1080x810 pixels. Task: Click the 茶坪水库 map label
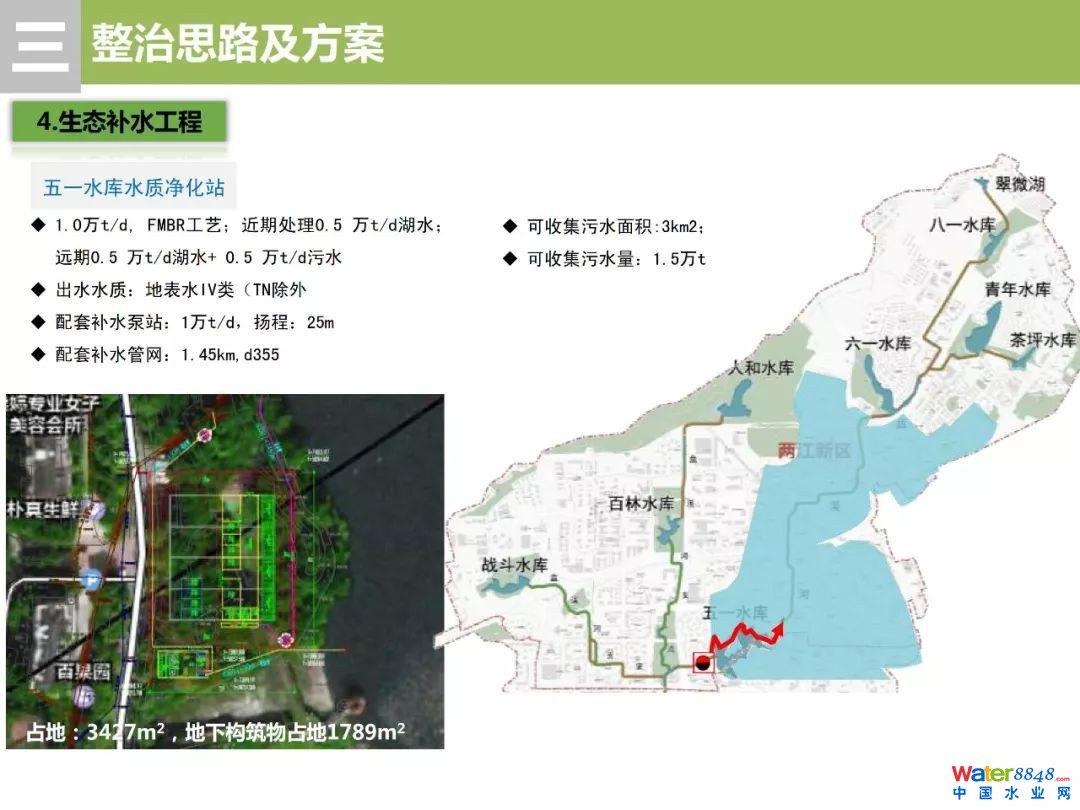(x=1042, y=340)
